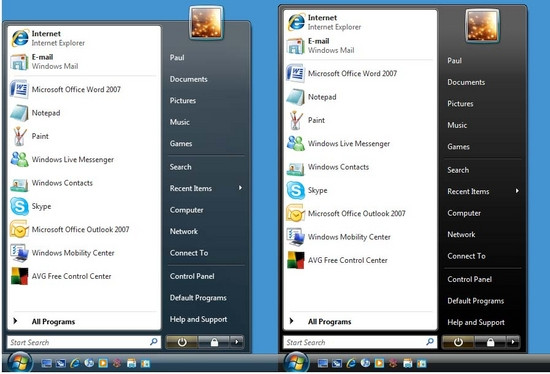Select Search in the blue Start menu
550x374 pixels.
[206, 167]
